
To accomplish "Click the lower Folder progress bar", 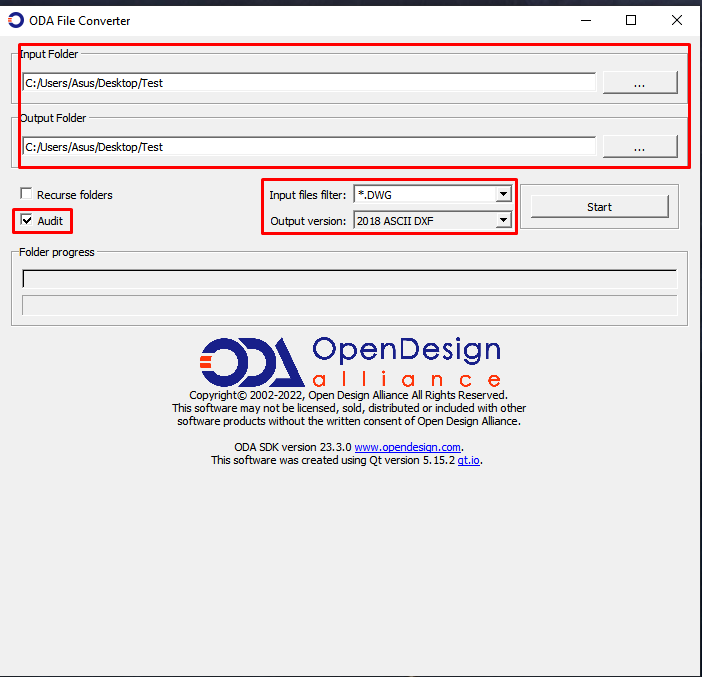I will pos(350,305).
